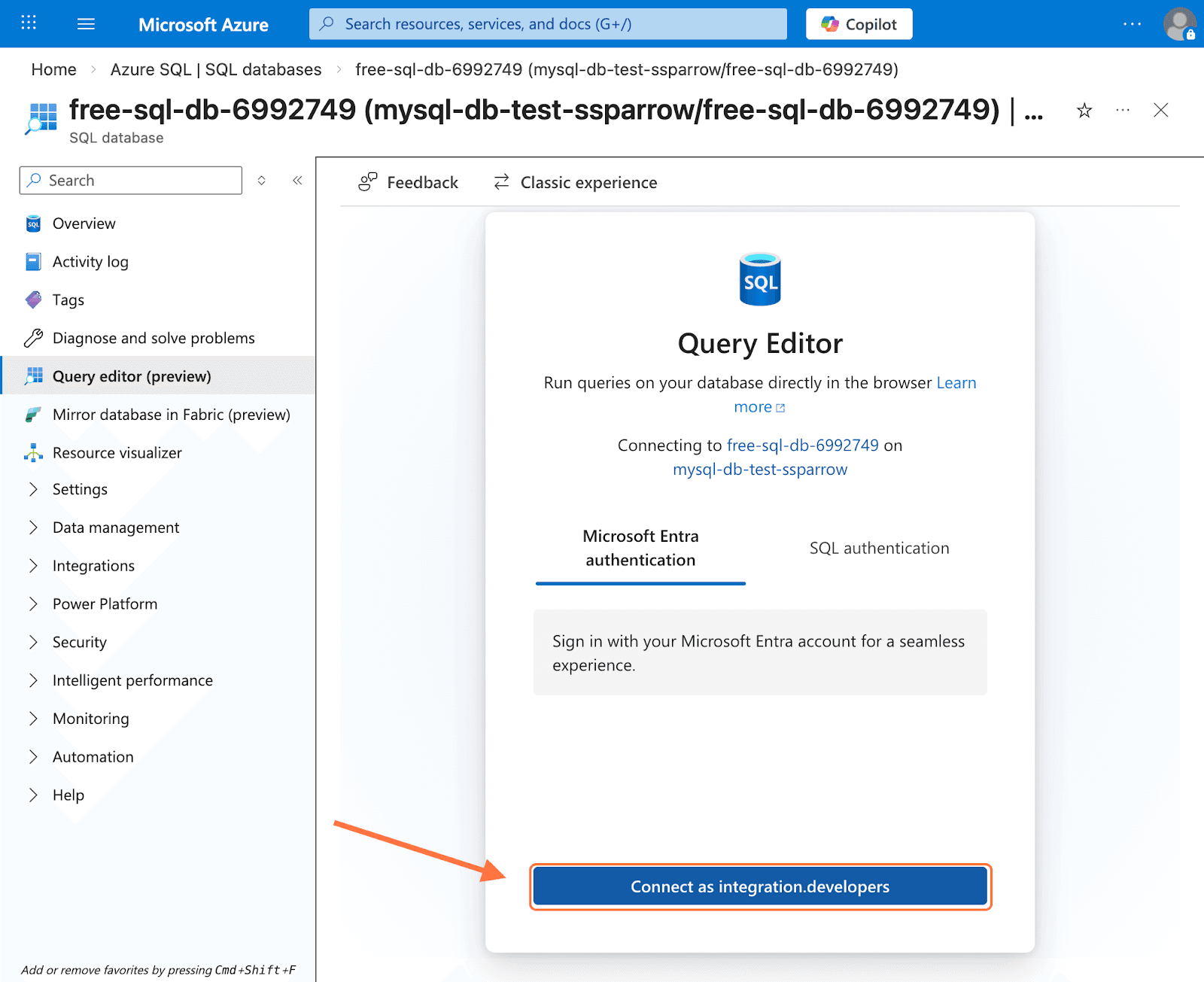Expand the Settings section

pos(80,490)
